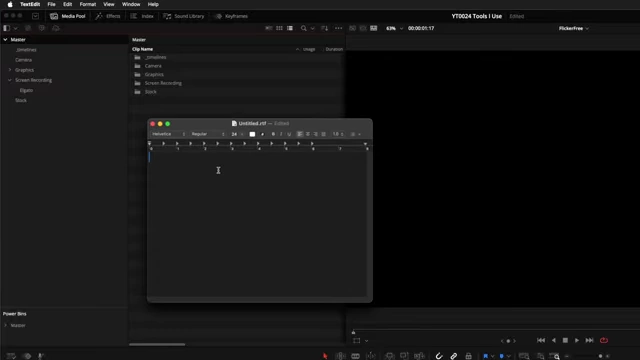Open the media pool sort order icon

324,28
